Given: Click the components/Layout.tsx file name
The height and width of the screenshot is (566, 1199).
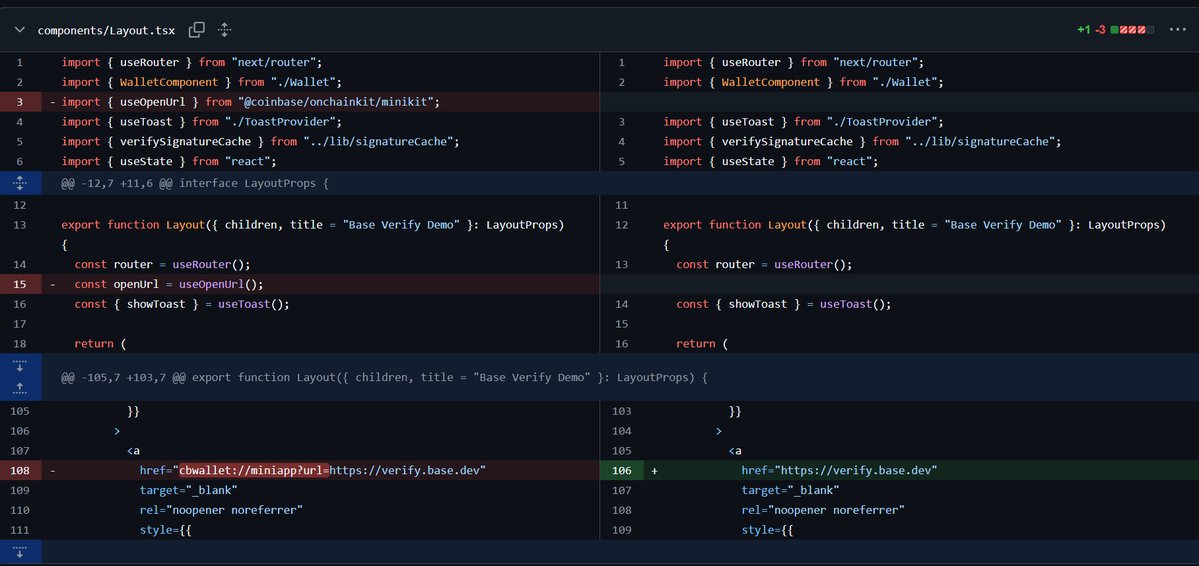Looking at the screenshot, I should (106, 31).
